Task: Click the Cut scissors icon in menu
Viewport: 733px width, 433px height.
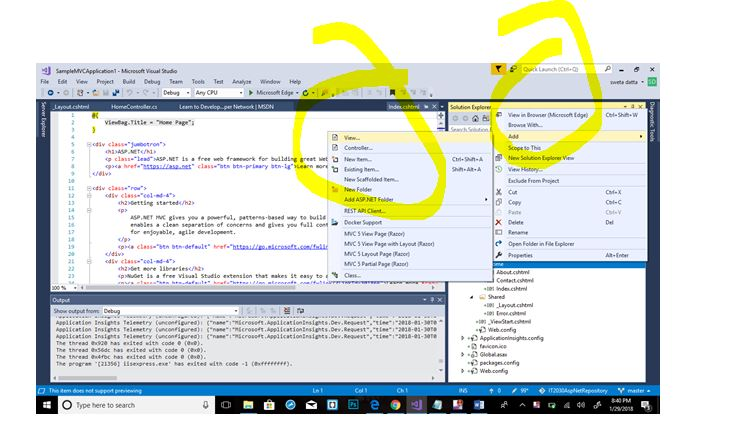Action: [499, 192]
